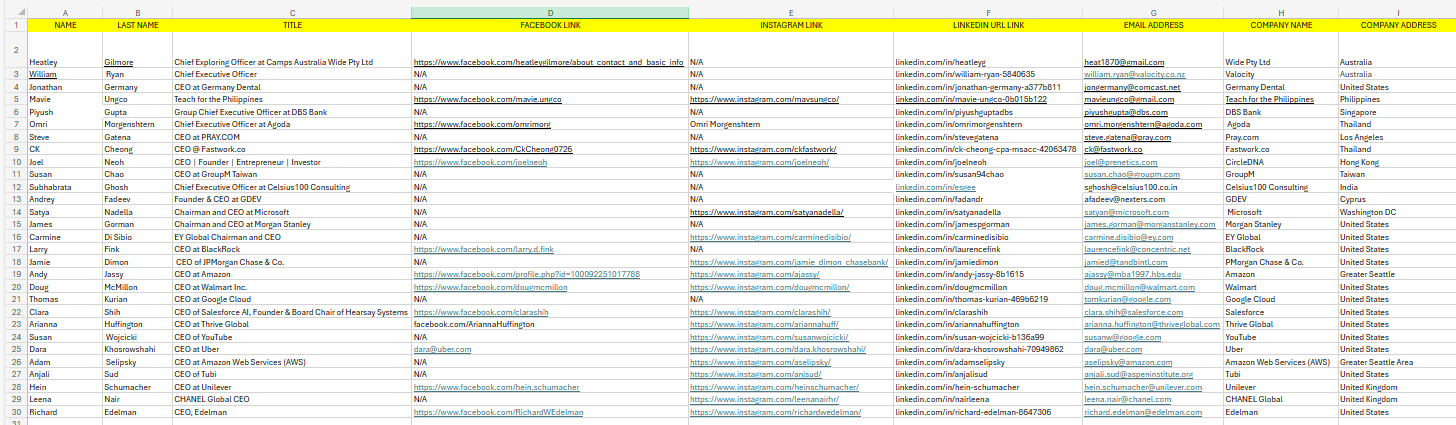Viewport: 1456px width, 425px height.
Task: Select column F header
Action: 988,12
